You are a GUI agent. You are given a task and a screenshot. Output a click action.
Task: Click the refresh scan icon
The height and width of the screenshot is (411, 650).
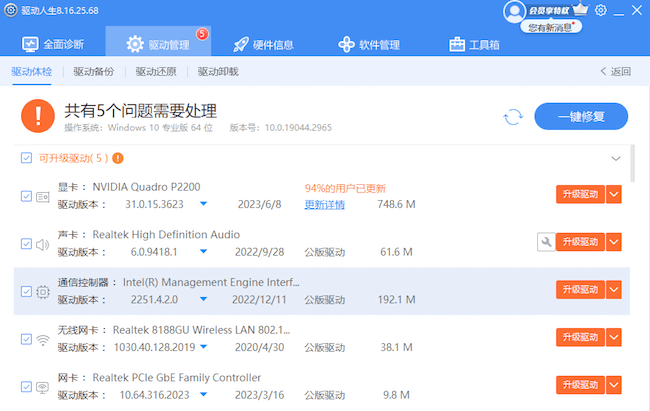tap(513, 117)
